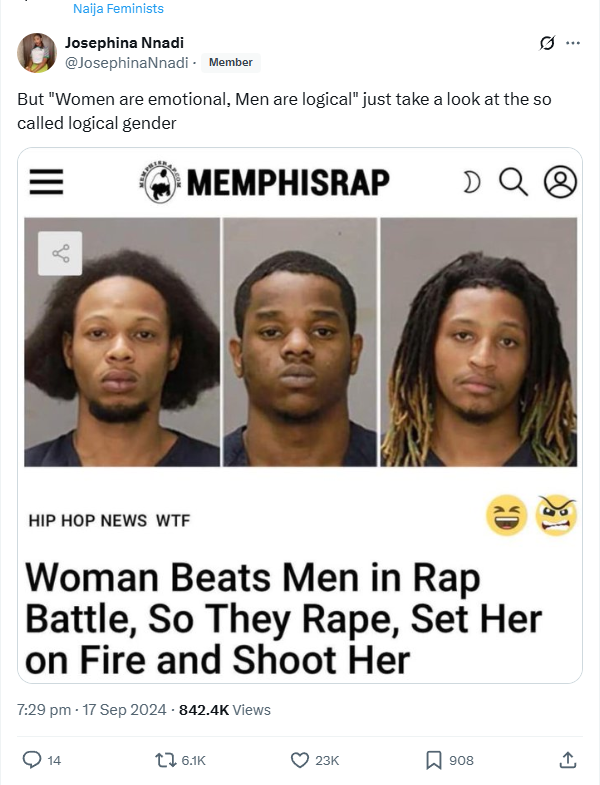Viewport: 600px width, 785px height.
Task: Like the tweet with 23K likes
Action: click(315, 760)
